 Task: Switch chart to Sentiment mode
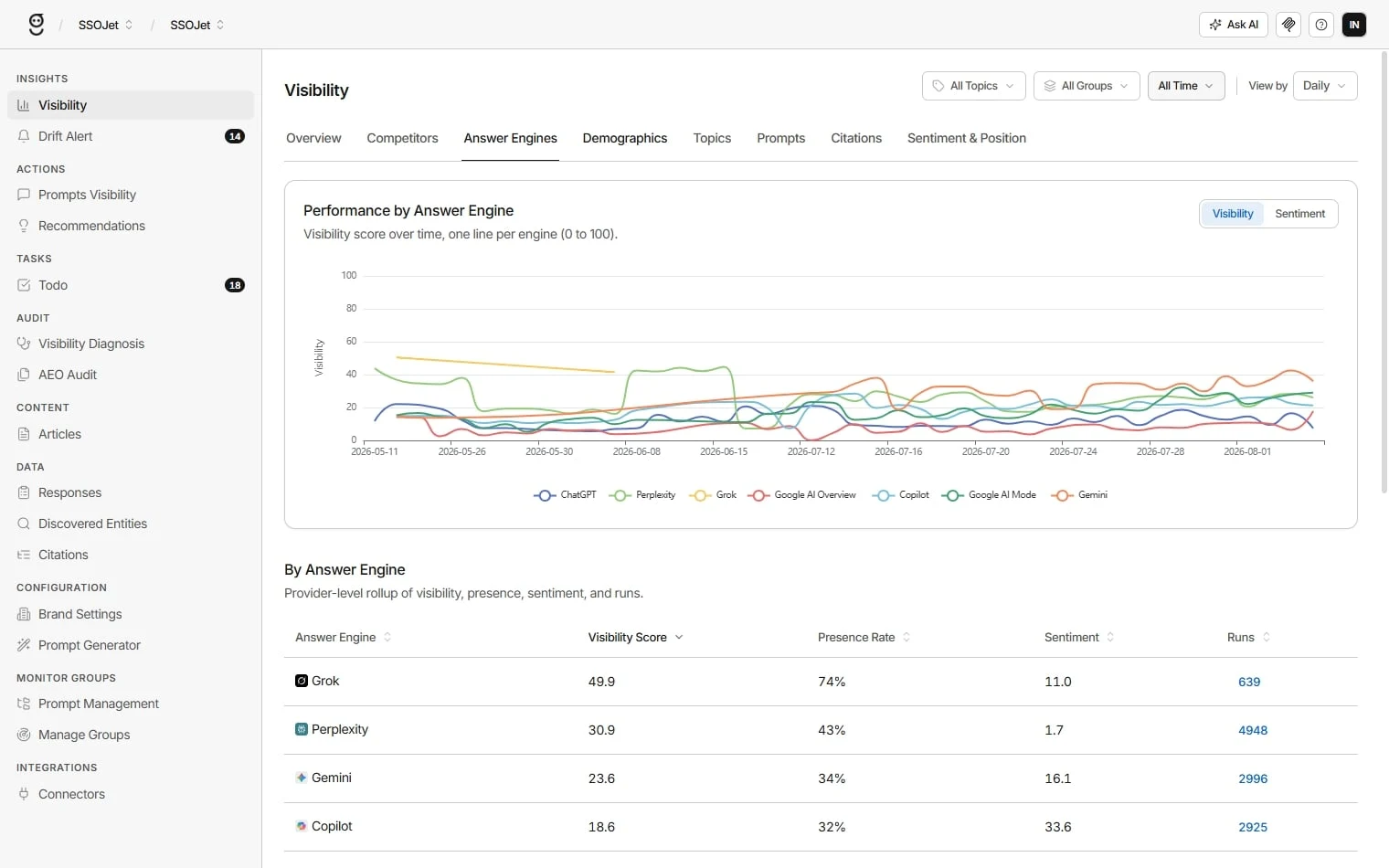click(x=1299, y=214)
